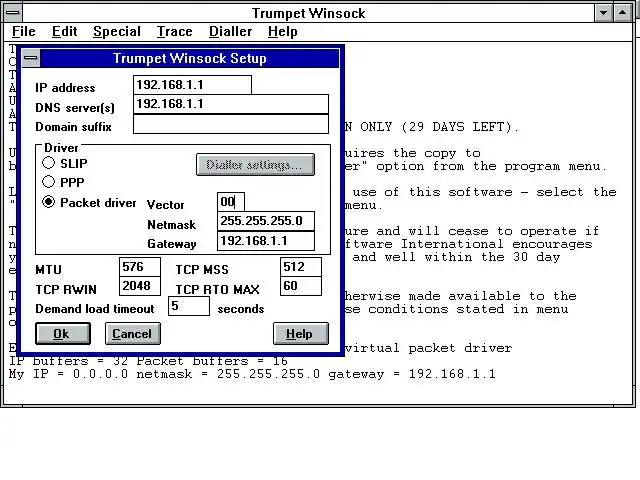Open the Dialler menu
640x480 pixels.
click(x=230, y=31)
